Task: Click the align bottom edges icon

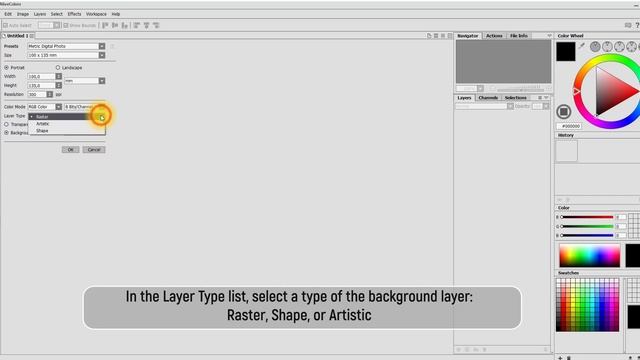Action: (125, 25)
